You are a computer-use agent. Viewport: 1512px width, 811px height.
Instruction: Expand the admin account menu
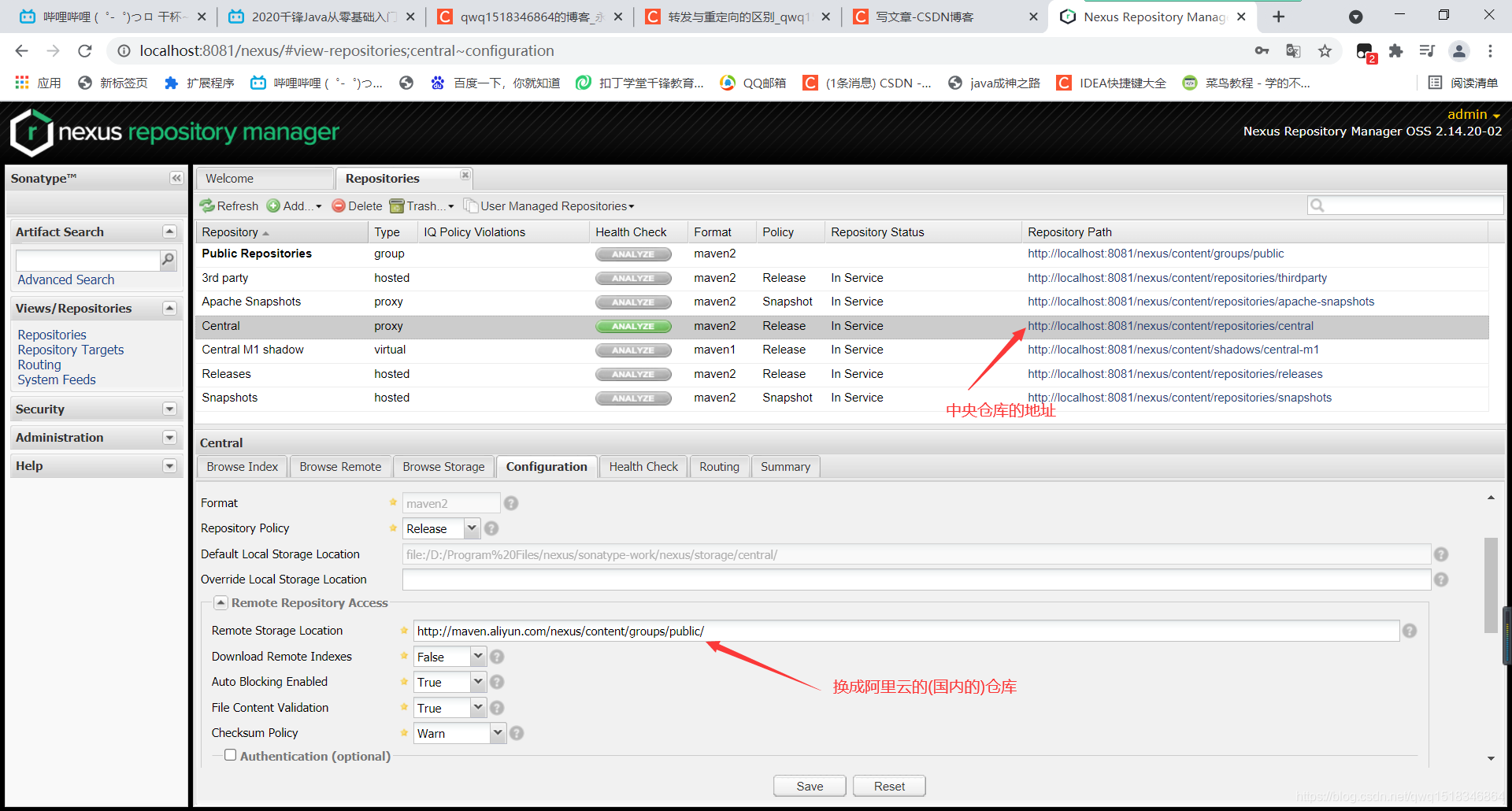1474,114
